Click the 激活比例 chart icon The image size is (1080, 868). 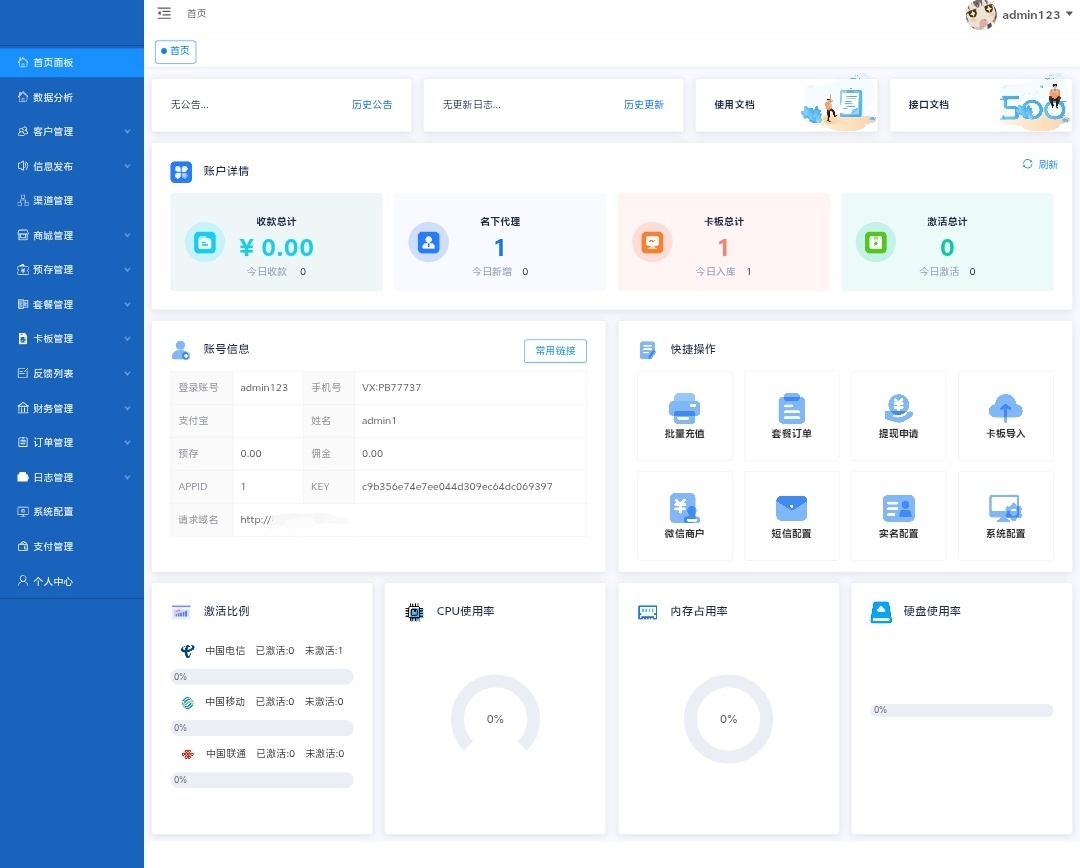[x=181, y=612]
